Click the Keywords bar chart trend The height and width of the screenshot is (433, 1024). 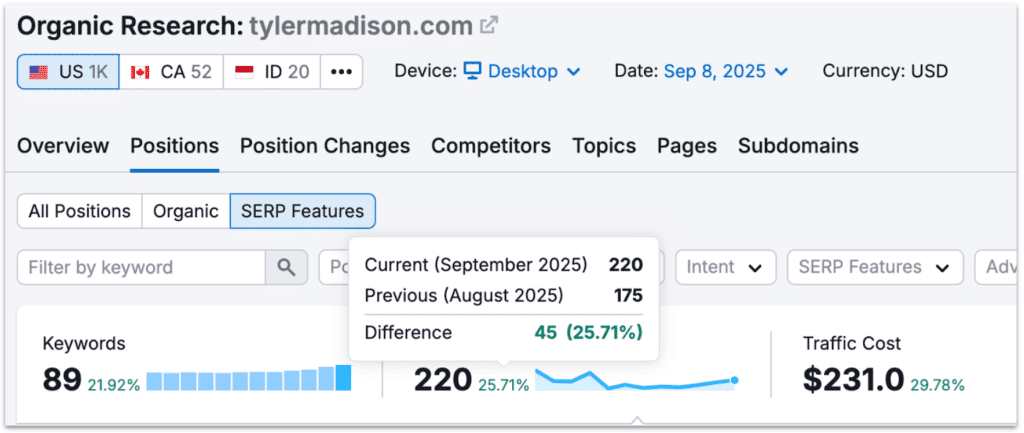pos(248,380)
